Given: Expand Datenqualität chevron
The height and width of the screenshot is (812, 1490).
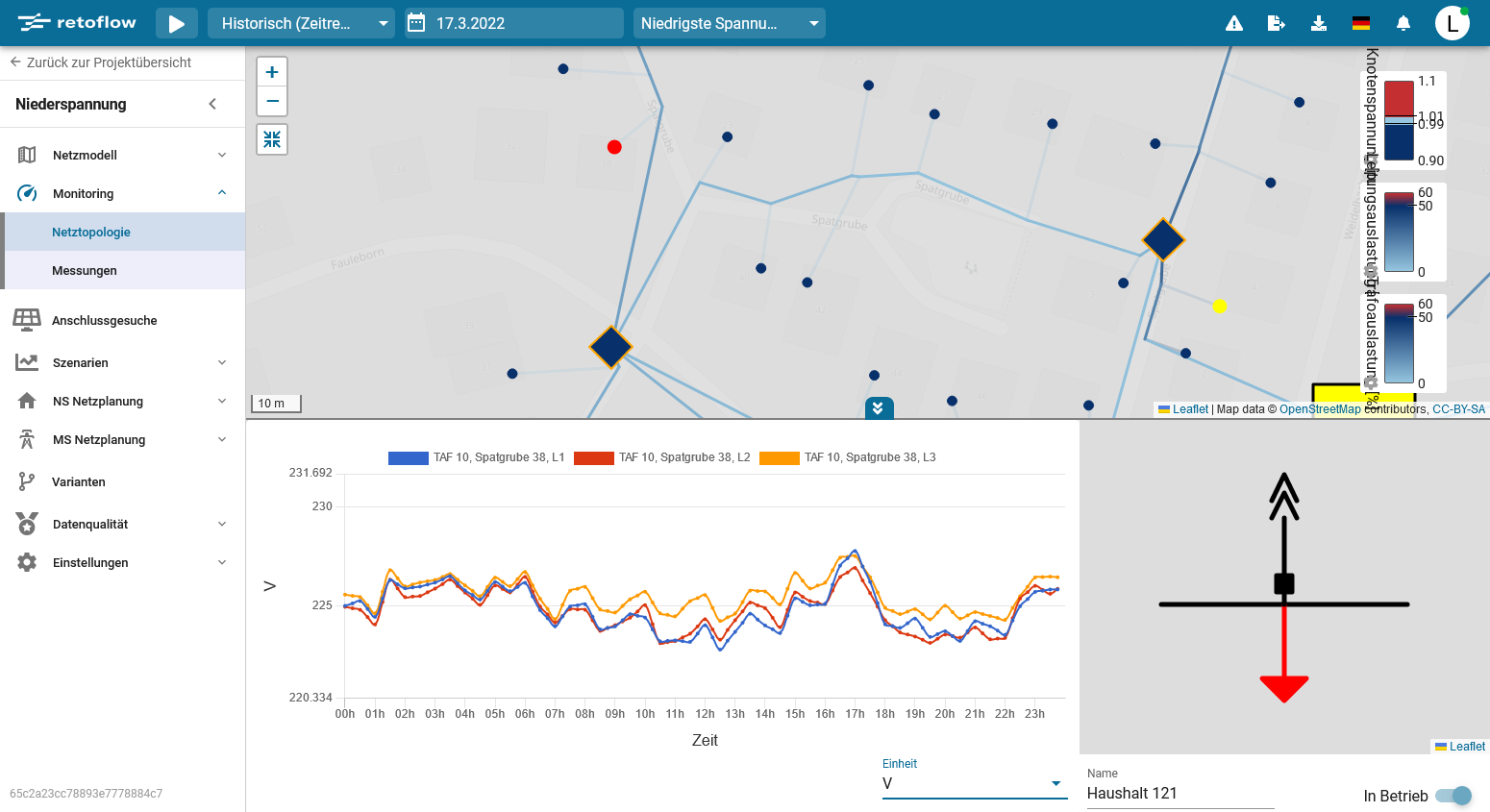Looking at the screenshot, I should click(222, 524).
